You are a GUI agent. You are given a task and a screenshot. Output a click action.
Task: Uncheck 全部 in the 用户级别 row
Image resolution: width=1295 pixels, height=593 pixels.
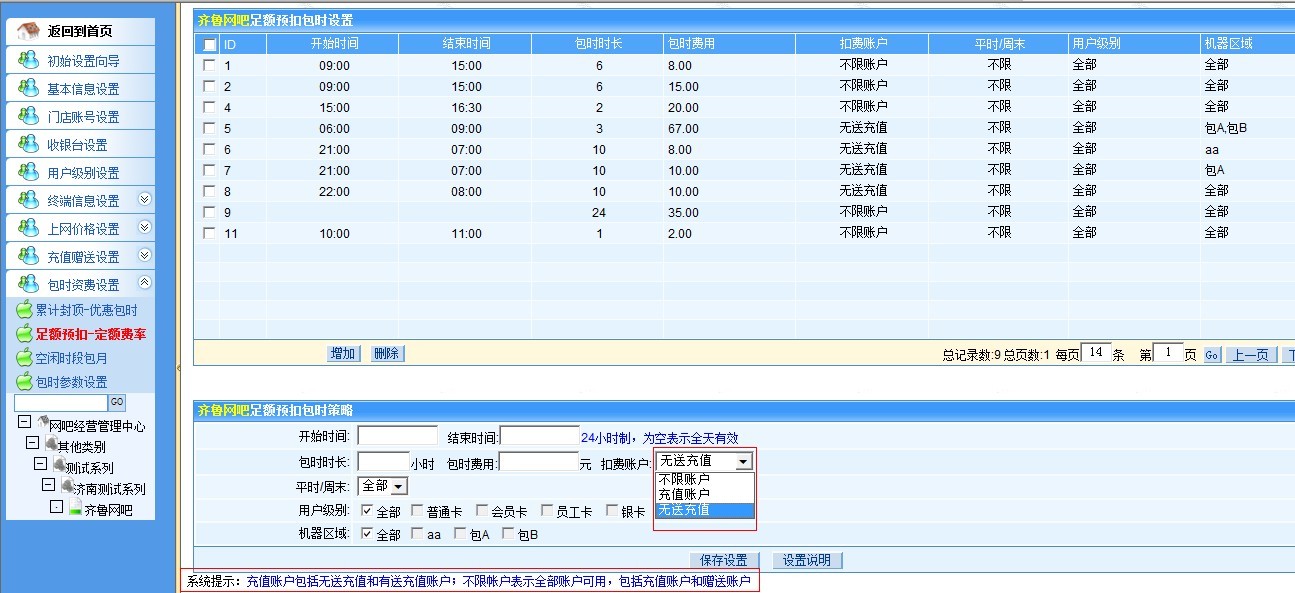coord(366,512)
